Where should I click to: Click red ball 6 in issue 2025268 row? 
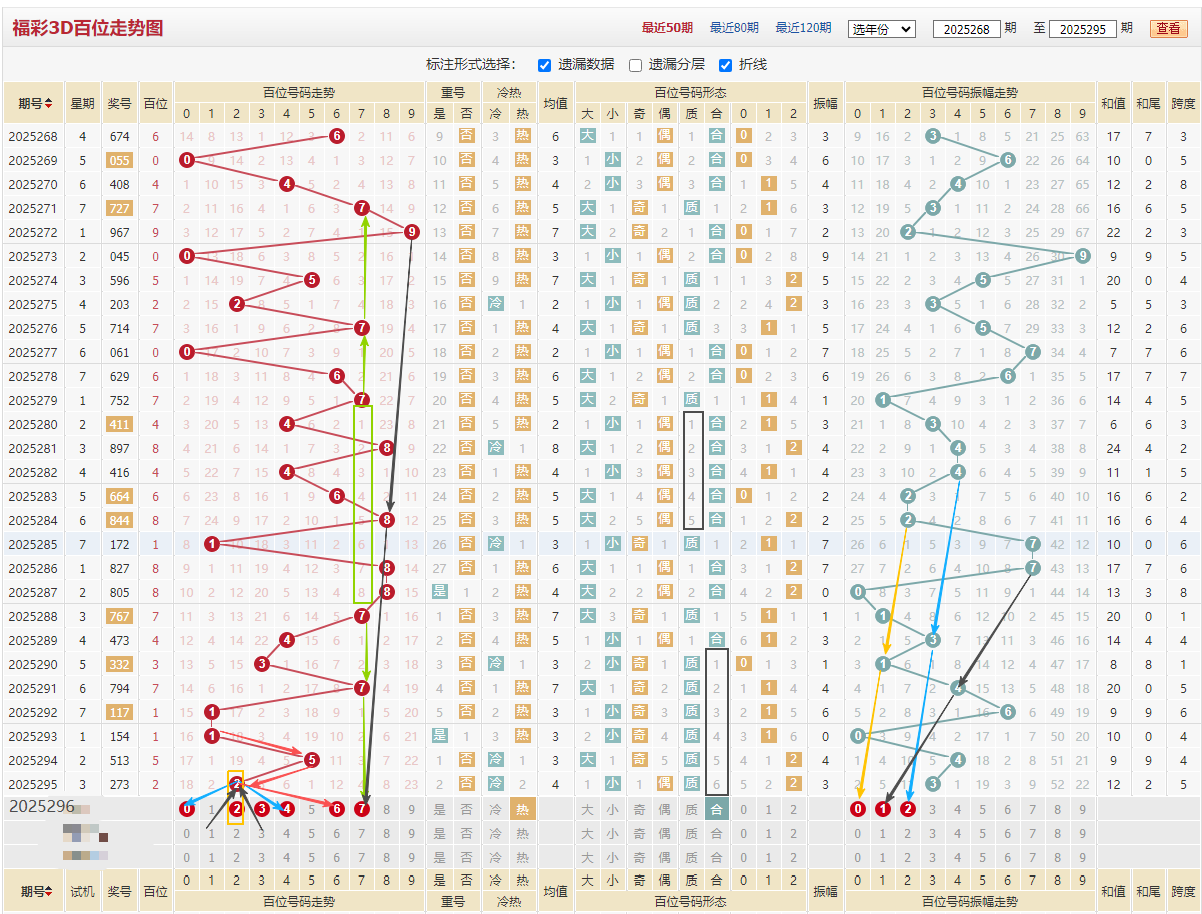pyautogui.click(x=337, y=136)
